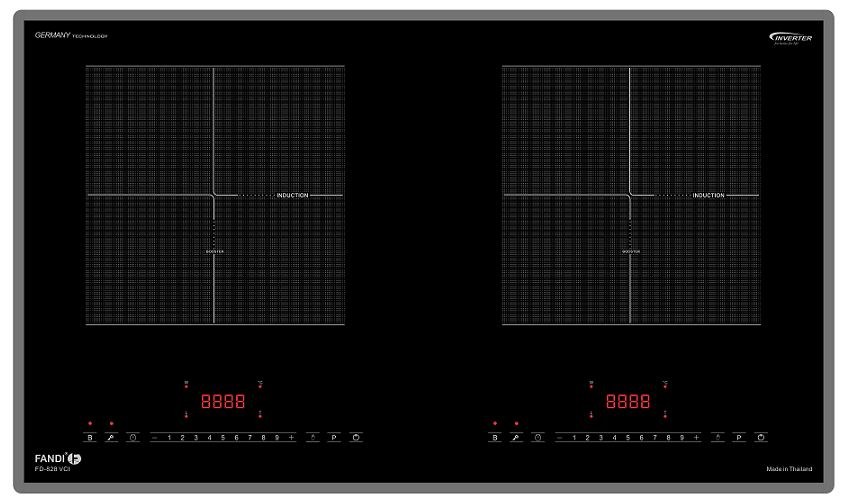Set left zone power level to 2
The image size is (846, 501).
pos(182,438)
